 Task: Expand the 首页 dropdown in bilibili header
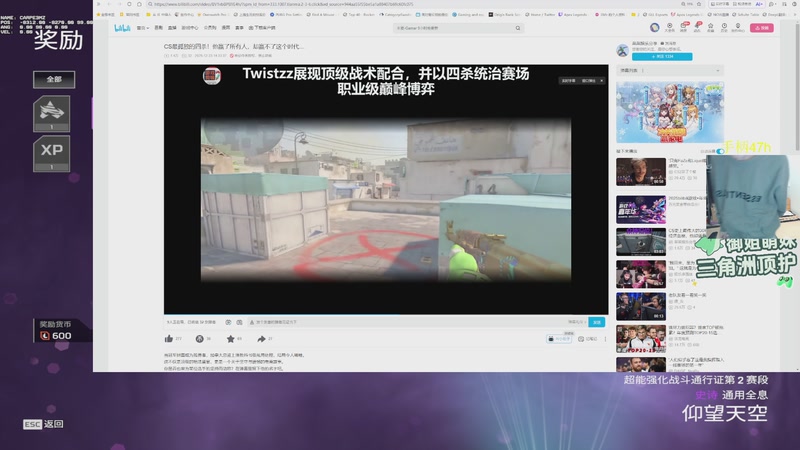point(143,28)
